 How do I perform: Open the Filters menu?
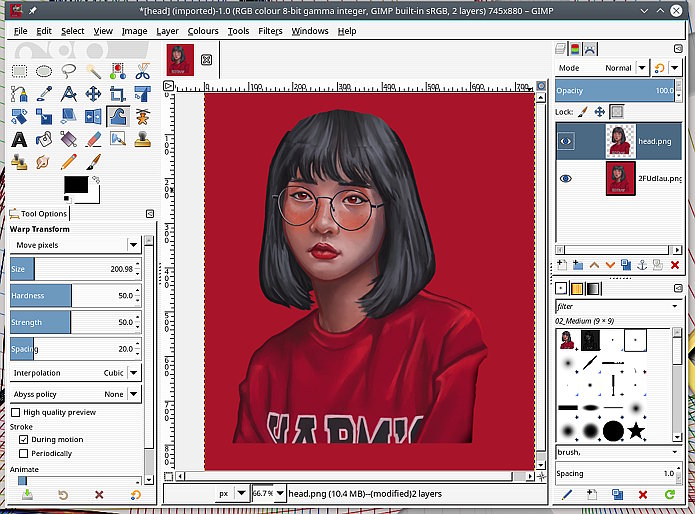pyautogui.click(x=270, y=31)
